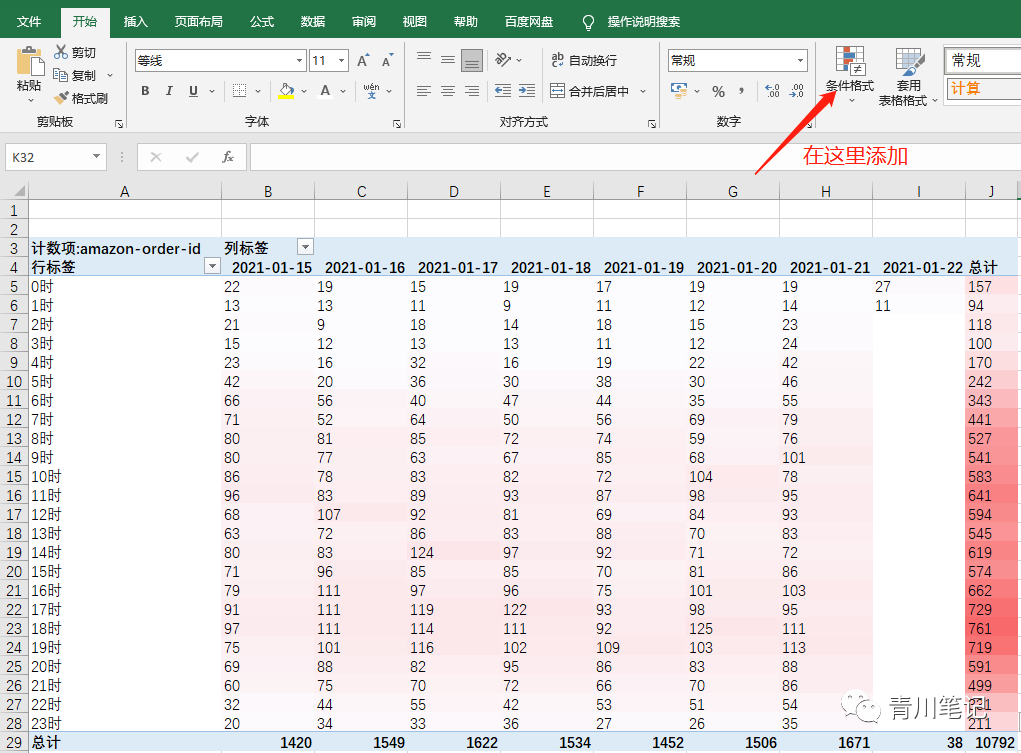
Task: Open Format as Table (套用表格格式)
Action: tap(908, 76)
